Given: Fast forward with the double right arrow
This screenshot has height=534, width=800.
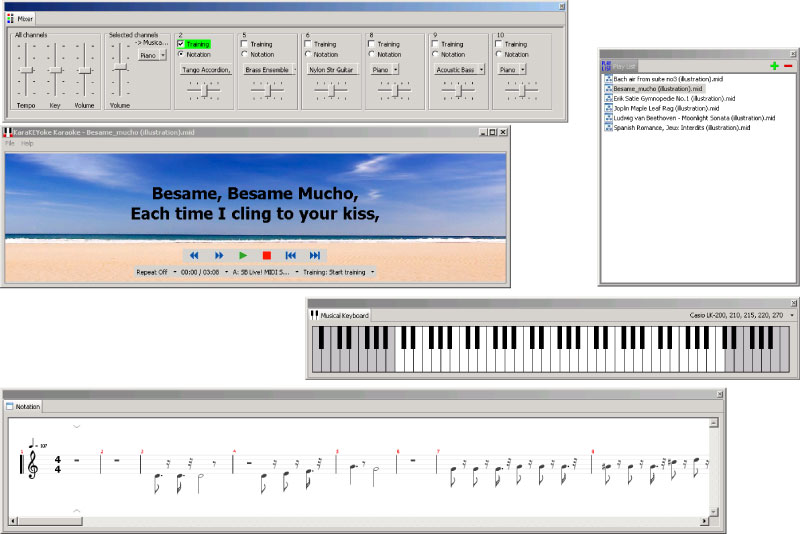Looking at the screenshot, I should pyautogui.click(x=219, y=256).
